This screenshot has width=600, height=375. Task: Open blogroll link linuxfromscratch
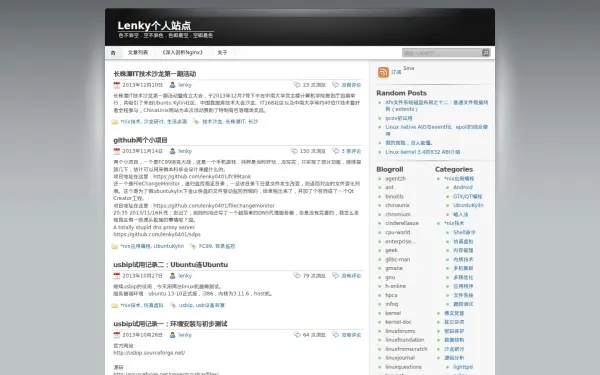coord(406,349)
